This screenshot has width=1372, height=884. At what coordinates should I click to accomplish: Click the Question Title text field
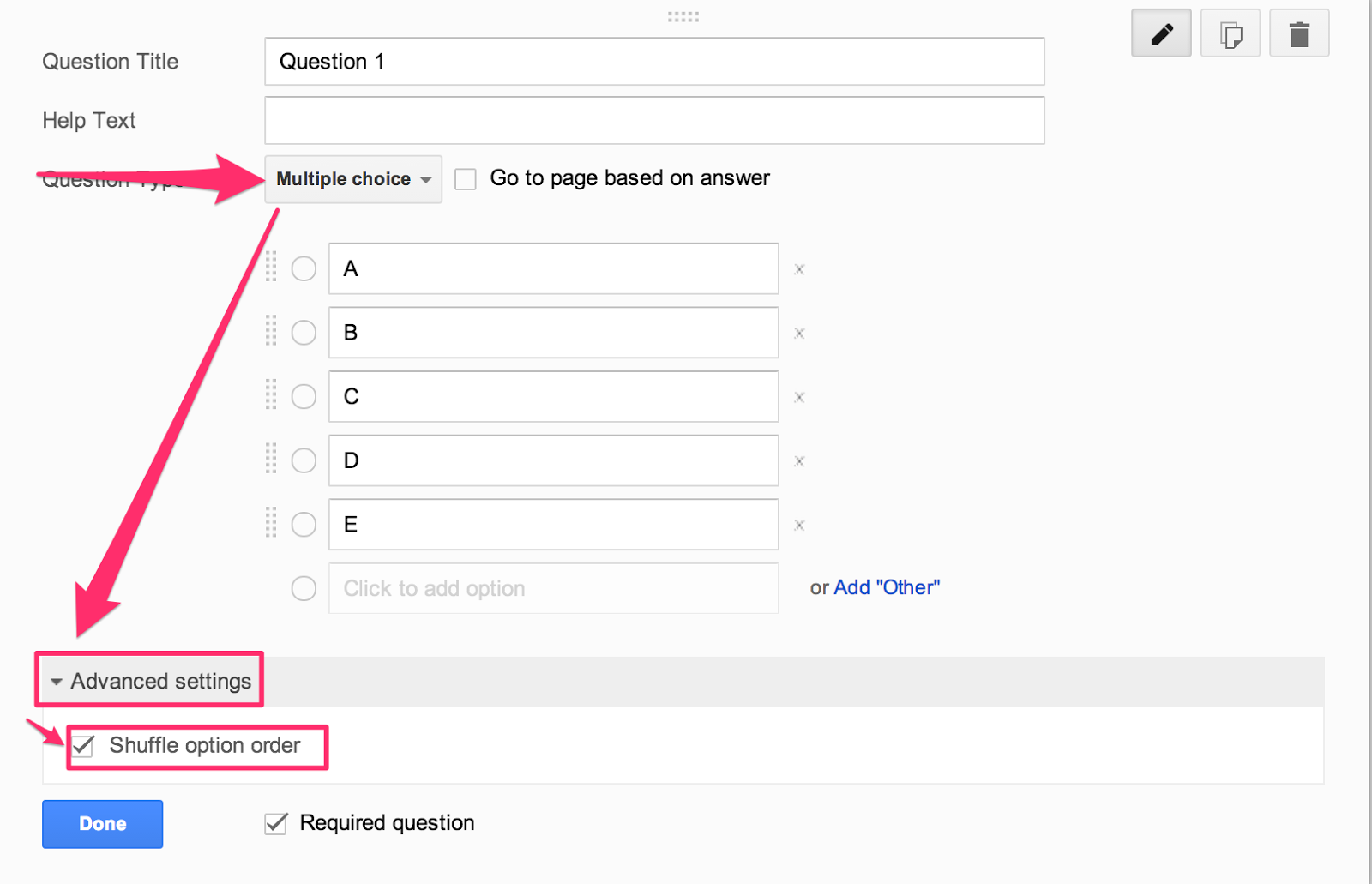(654, 62)
